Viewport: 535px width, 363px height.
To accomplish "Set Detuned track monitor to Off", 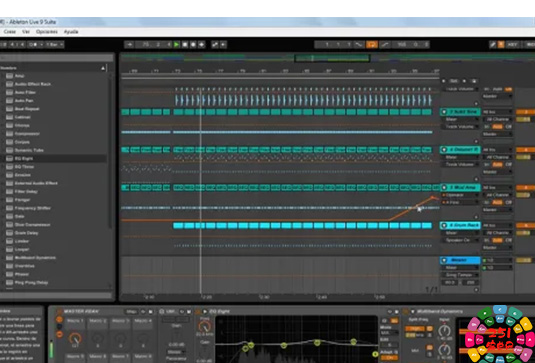I will coord(508,165).
